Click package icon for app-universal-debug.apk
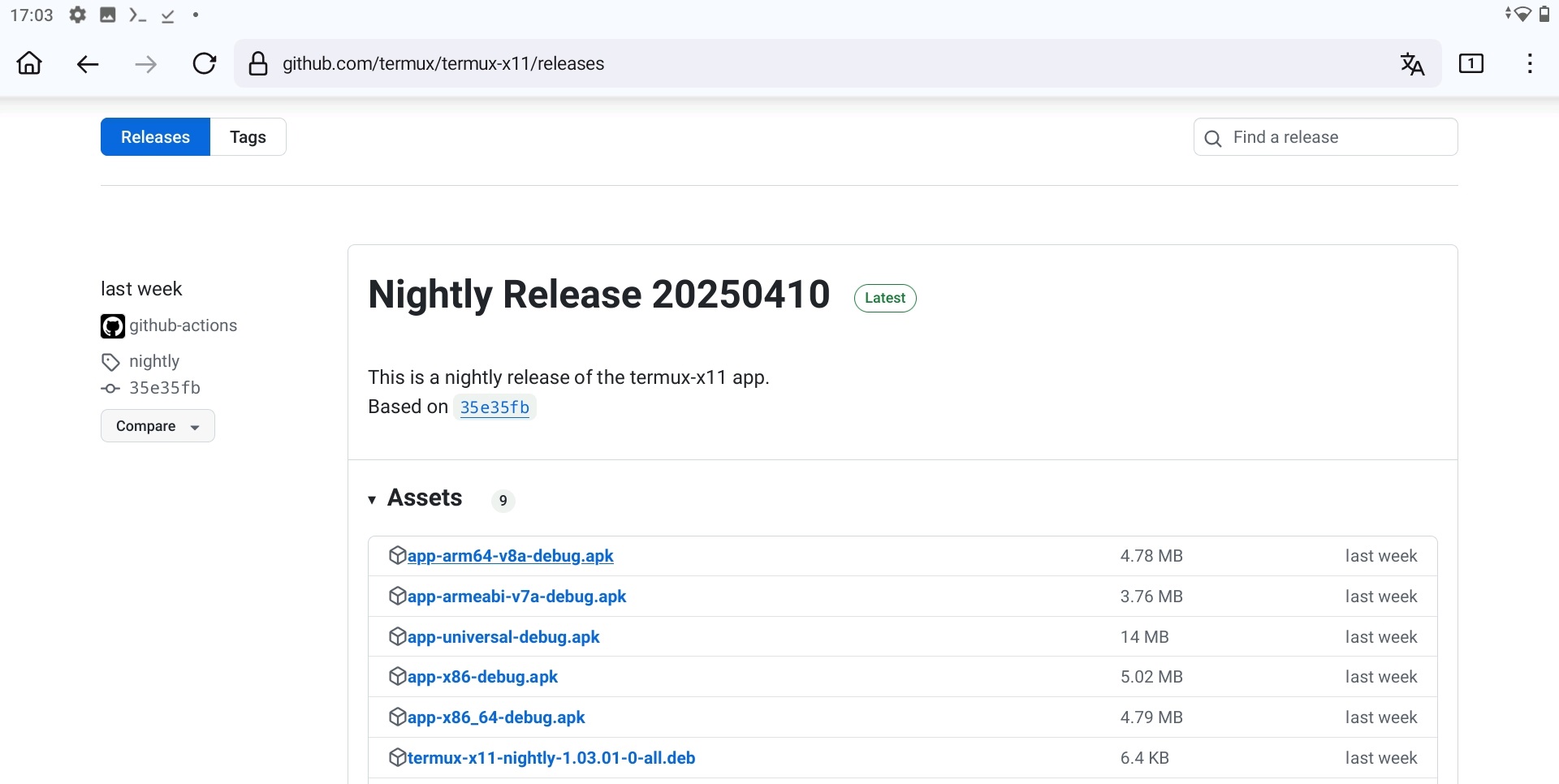 coord(397,636)
